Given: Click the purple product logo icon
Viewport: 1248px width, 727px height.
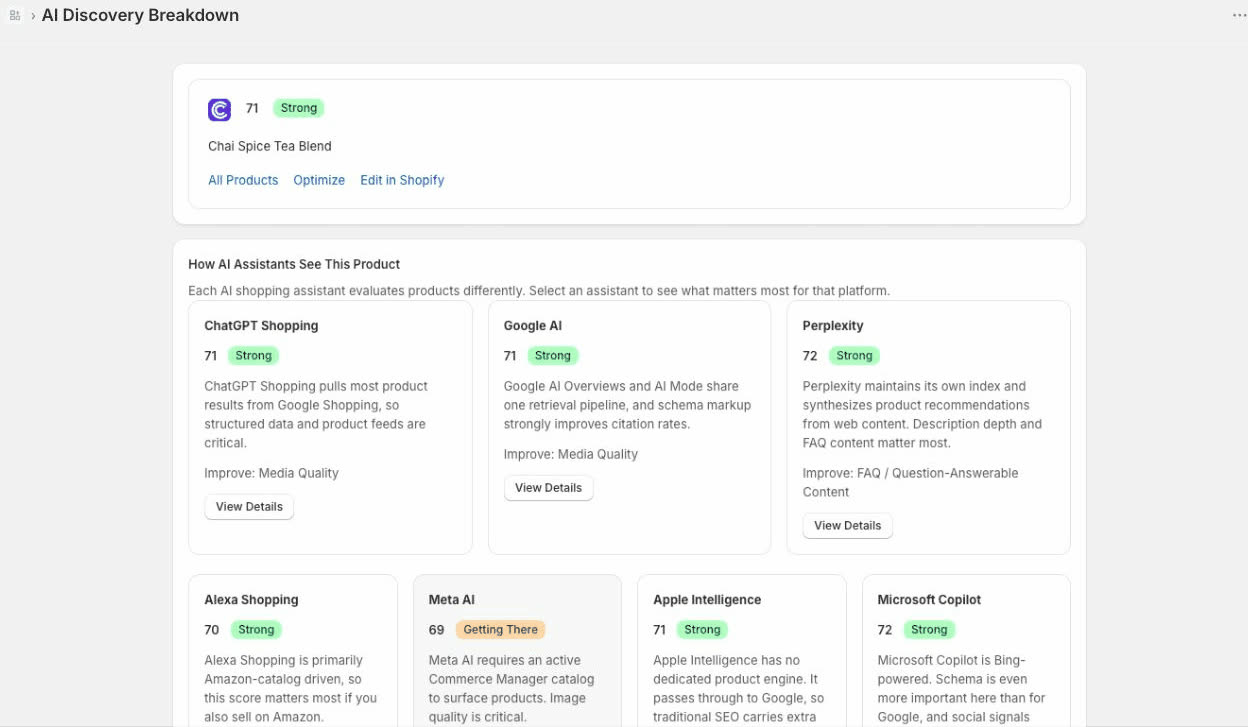Looking at the screenshot, I should [x=219, y=109].
